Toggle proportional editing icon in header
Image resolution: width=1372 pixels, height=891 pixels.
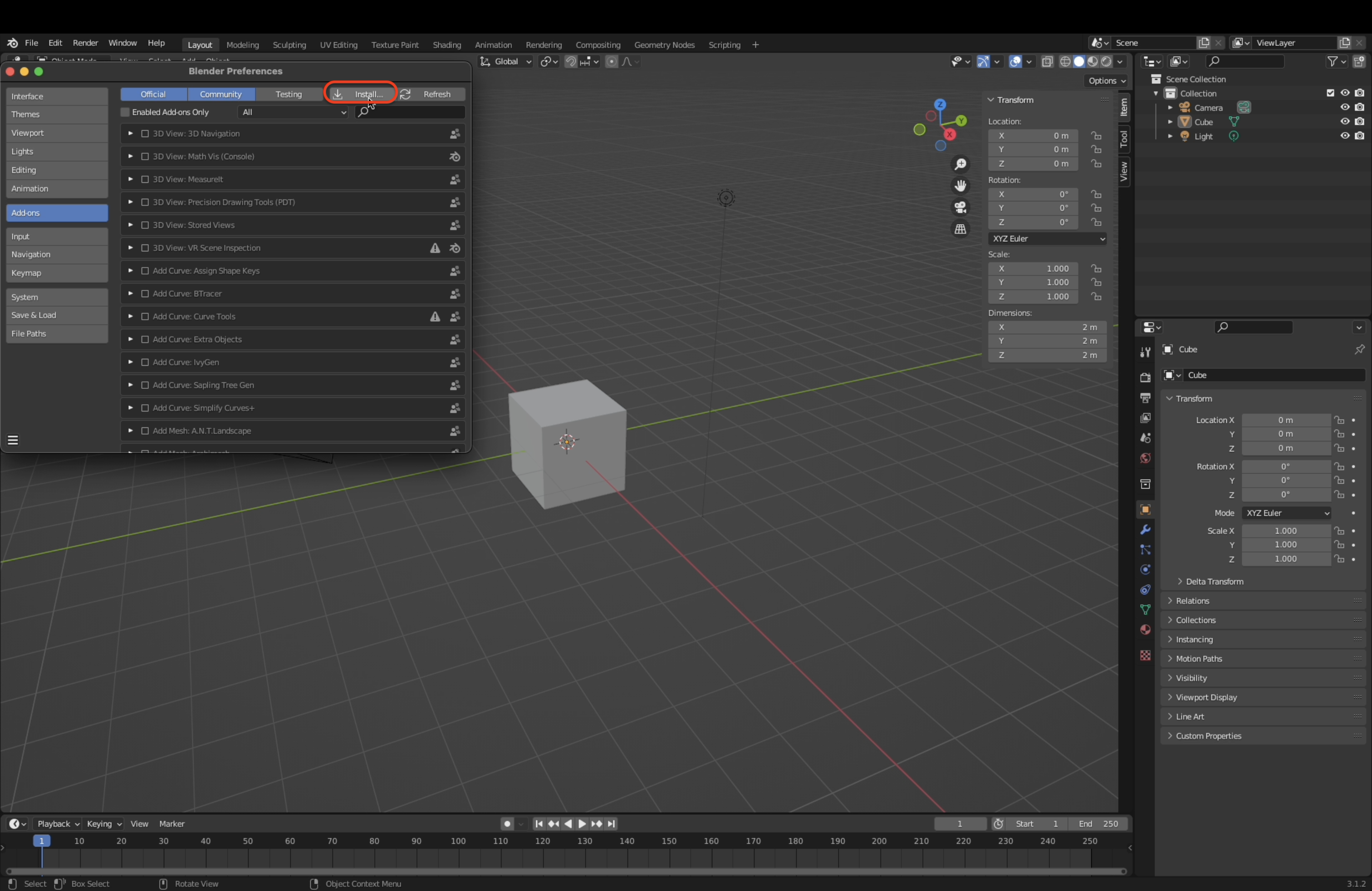point(612,61)
